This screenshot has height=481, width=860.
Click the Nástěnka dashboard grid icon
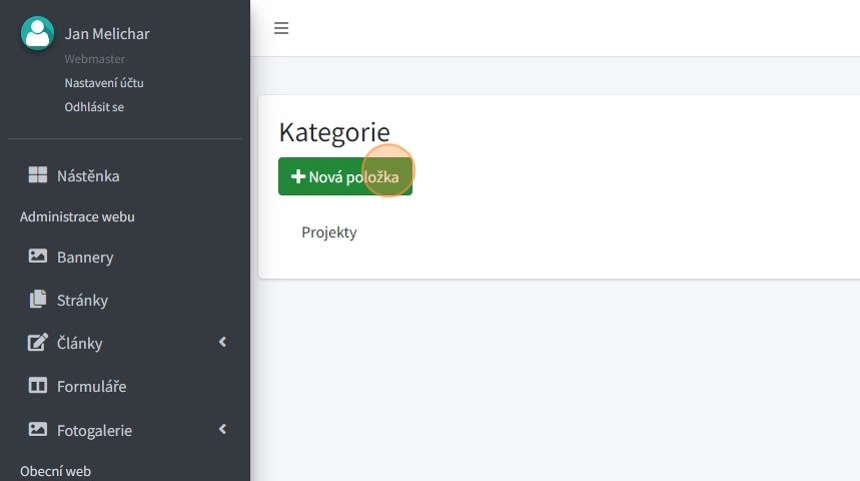point(37,176)
